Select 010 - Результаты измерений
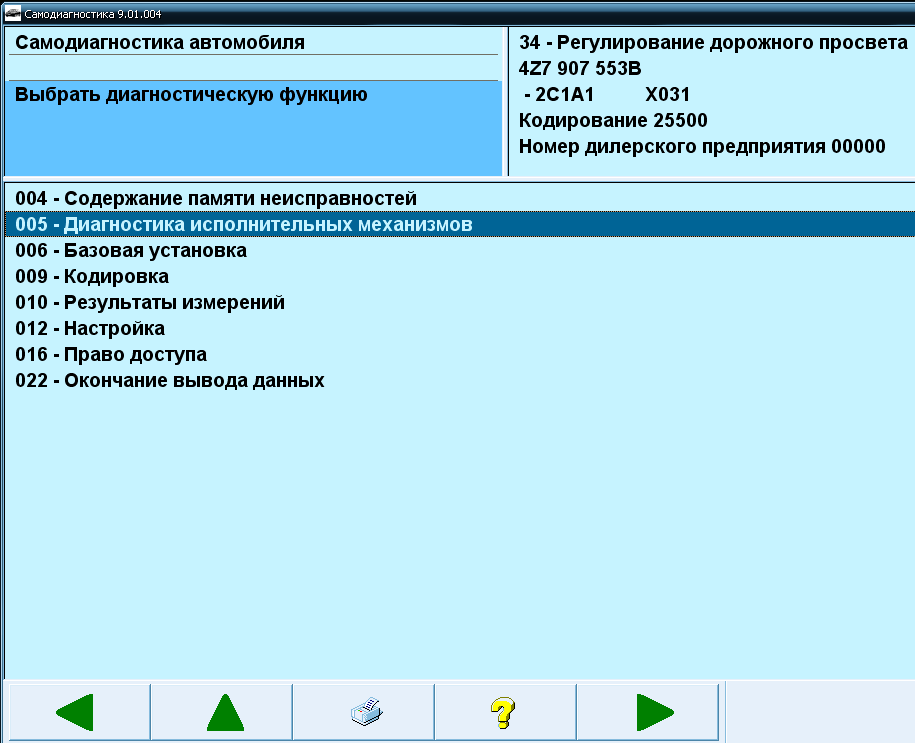This screenshot has width=915, height=743. pos(460,302)
